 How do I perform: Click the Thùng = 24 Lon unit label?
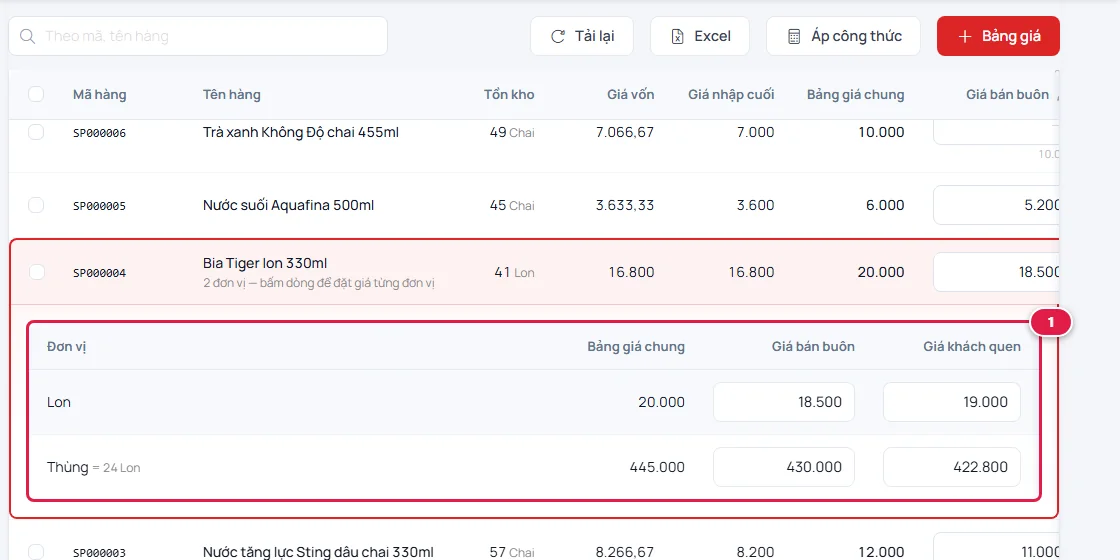coord(94,468)
